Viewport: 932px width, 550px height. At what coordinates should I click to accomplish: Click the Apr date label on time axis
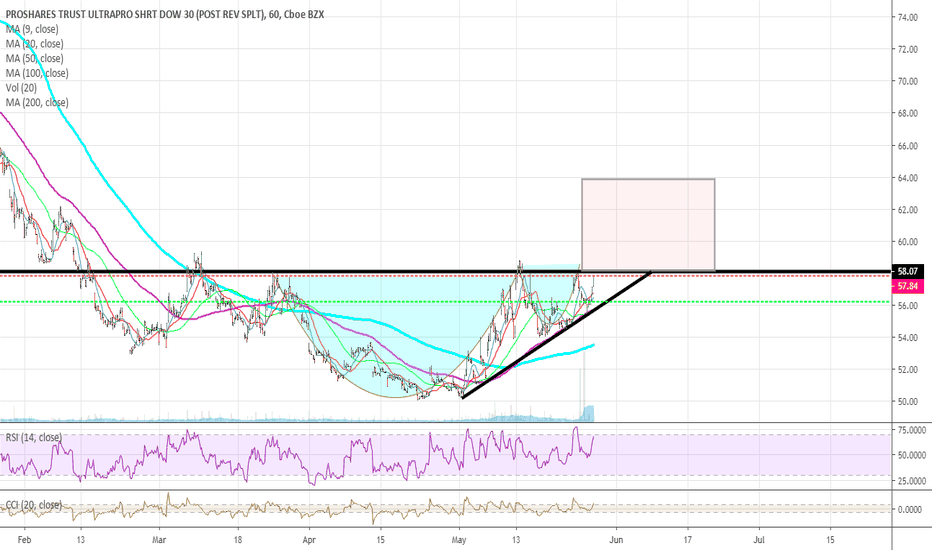[x=309, y=540]
